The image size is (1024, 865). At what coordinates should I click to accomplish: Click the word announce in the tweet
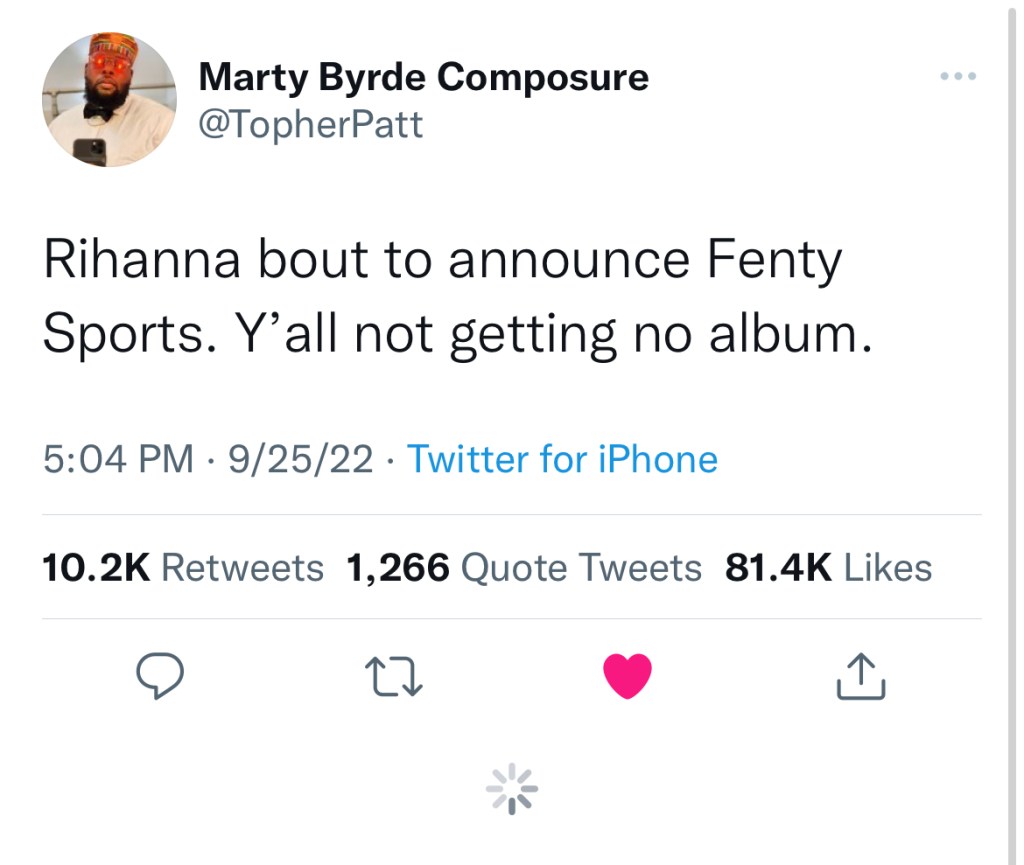(568, 261)
